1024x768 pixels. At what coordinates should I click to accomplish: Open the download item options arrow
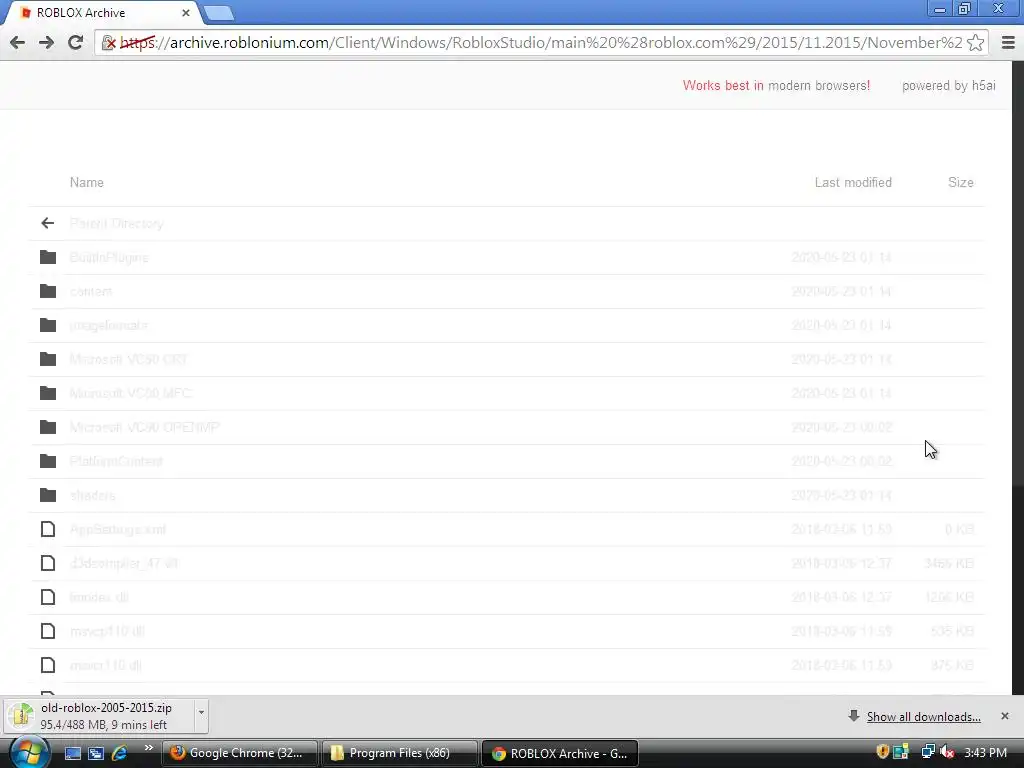click(201, 716)
